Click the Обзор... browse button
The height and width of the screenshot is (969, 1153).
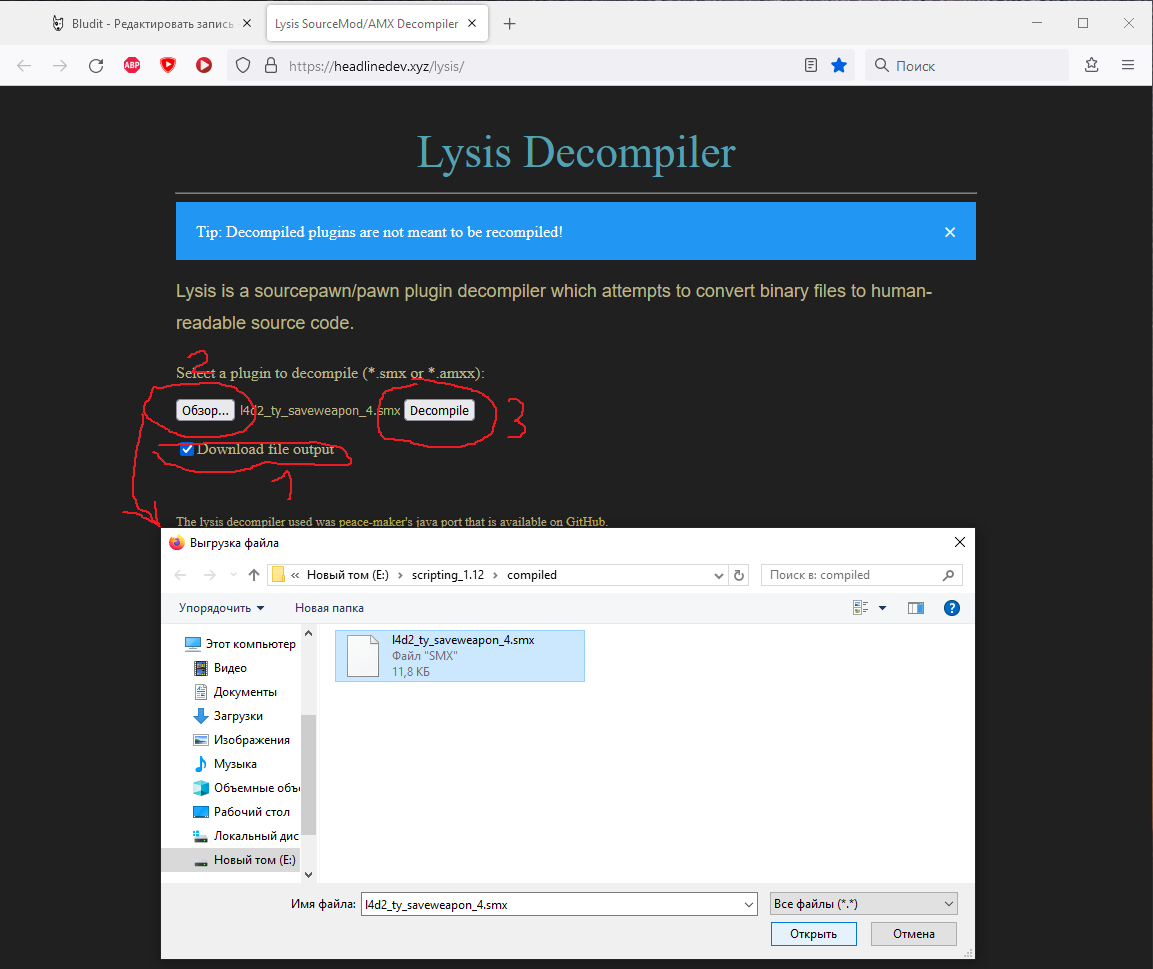205,410
